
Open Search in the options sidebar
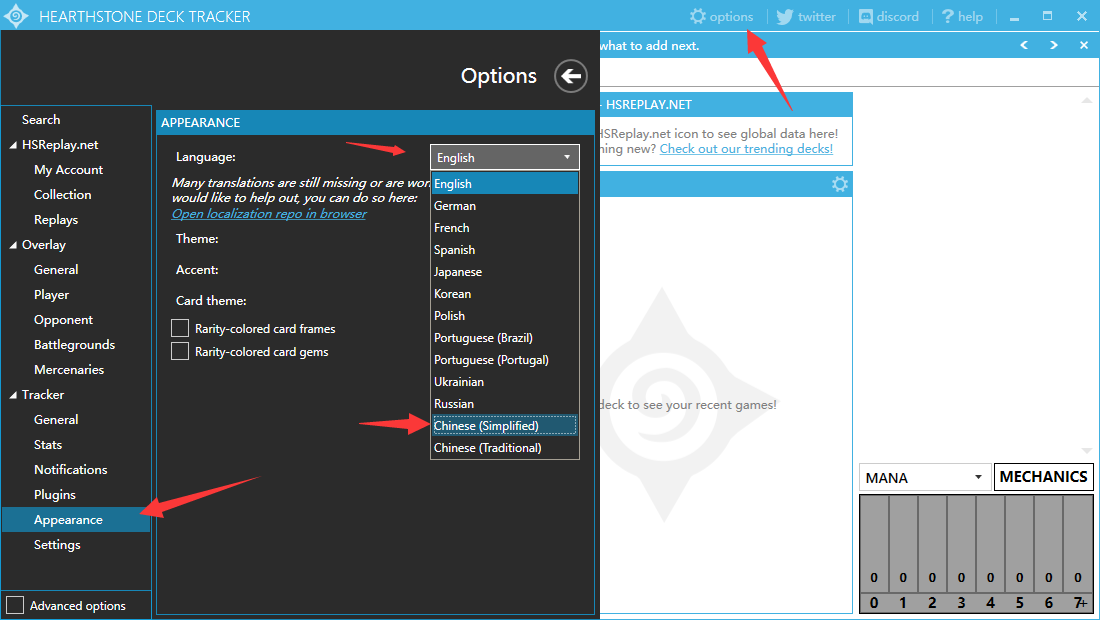(41, 120)
